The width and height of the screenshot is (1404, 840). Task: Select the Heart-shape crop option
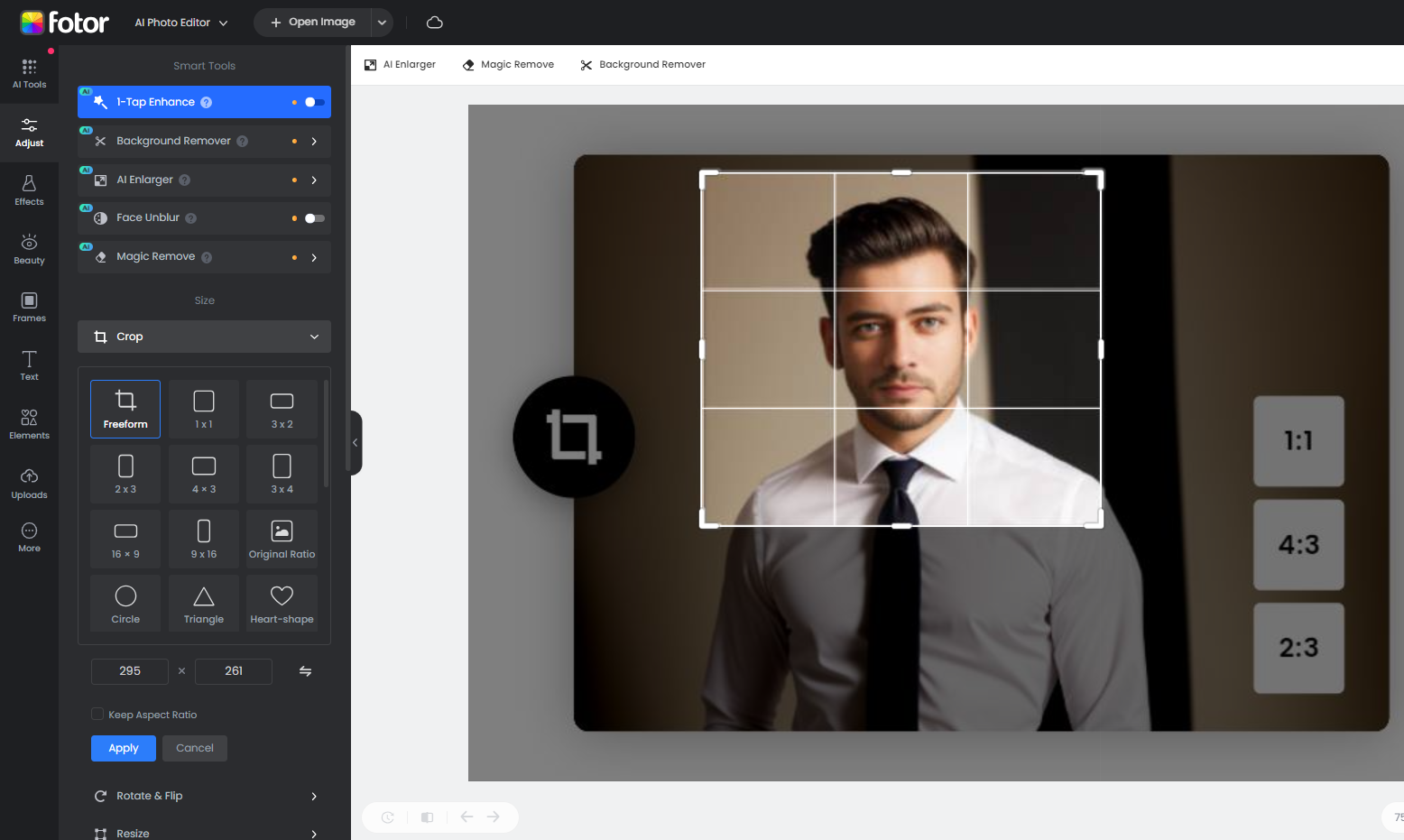tap(282, 604)
